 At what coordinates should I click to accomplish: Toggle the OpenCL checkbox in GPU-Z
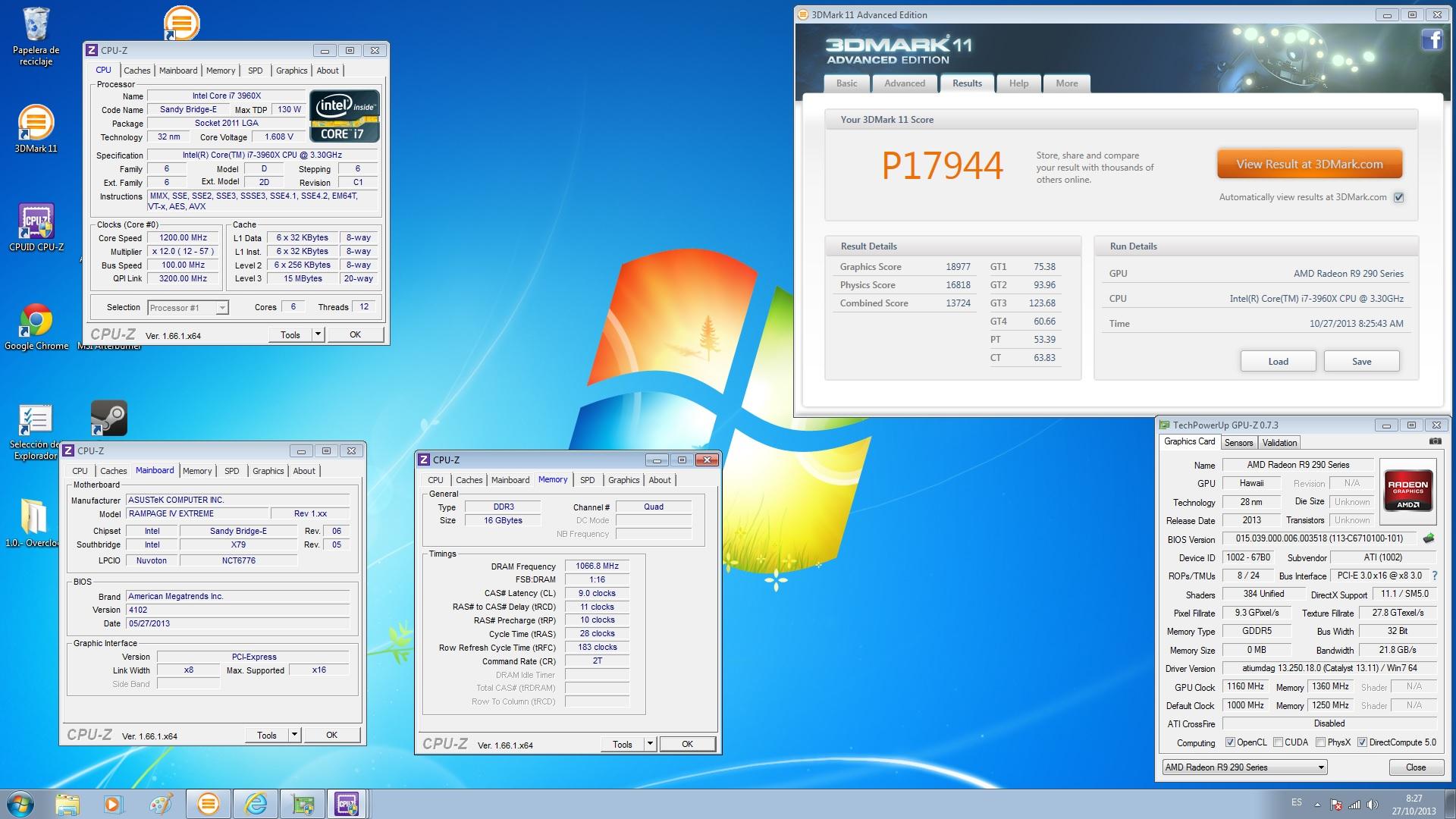pos(1230,742)
